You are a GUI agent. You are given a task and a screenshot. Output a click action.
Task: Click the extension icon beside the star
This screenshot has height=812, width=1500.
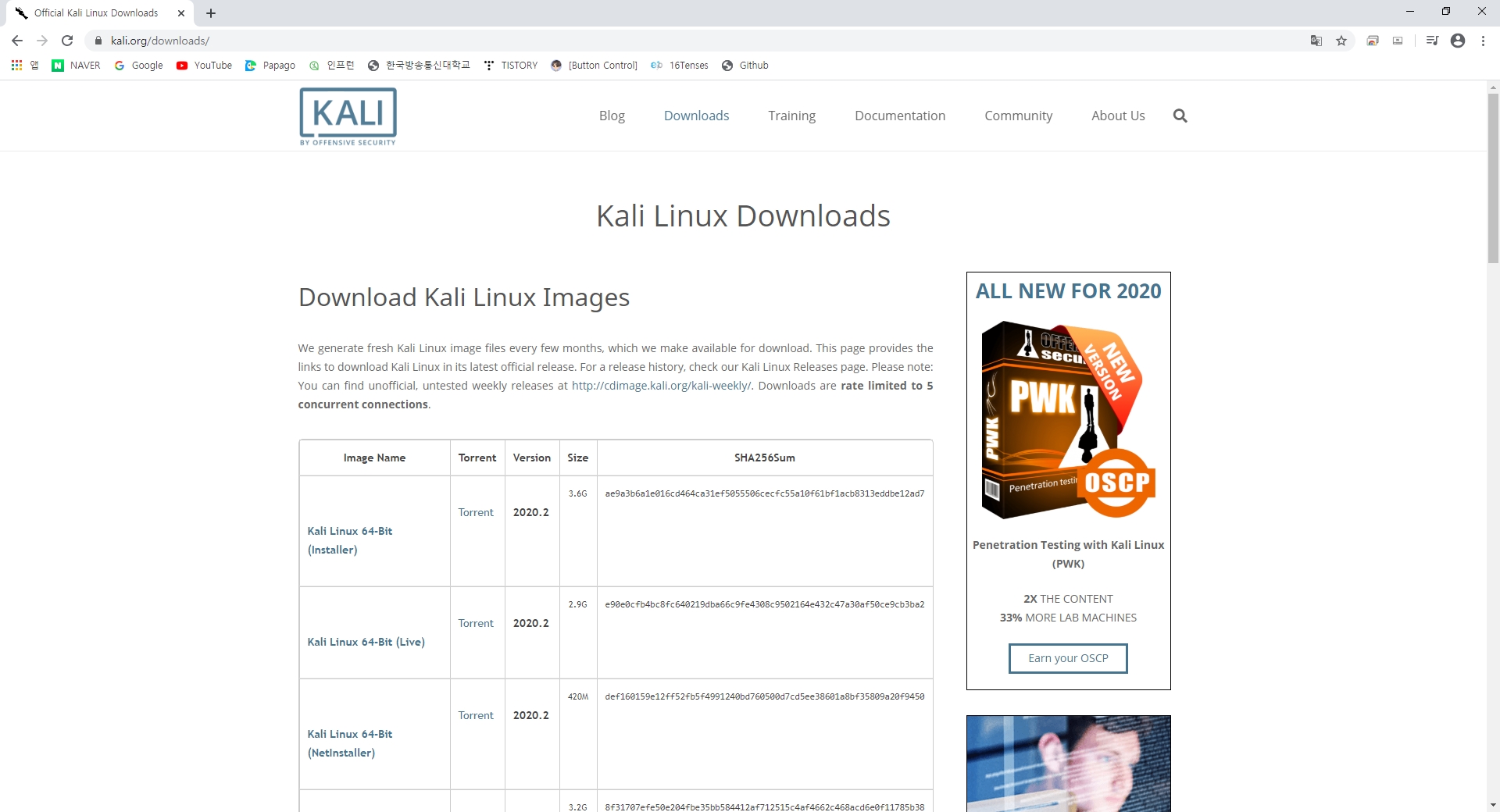coord(1373,41)
